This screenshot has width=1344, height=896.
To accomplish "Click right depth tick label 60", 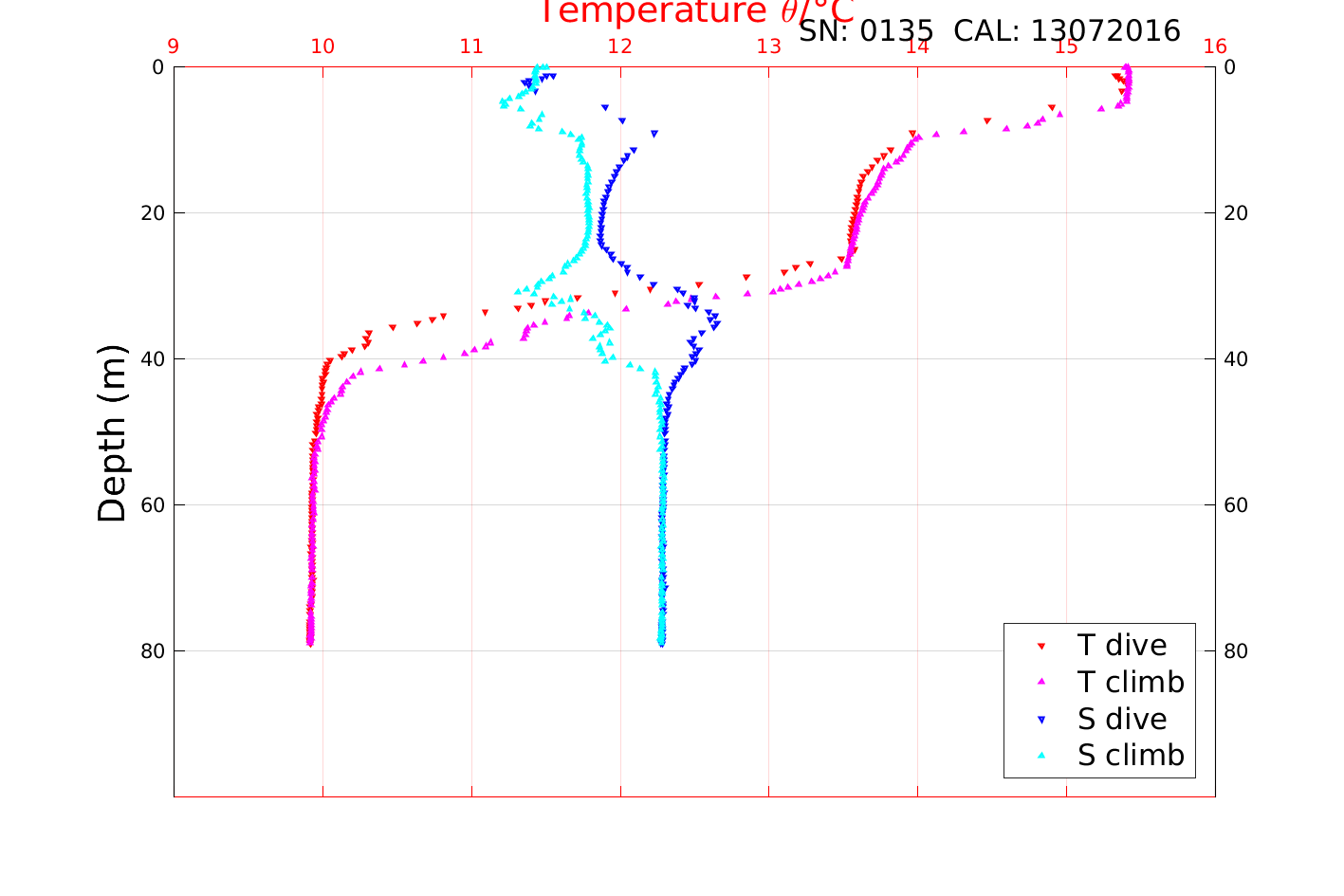I will (x=1236, y=505).
